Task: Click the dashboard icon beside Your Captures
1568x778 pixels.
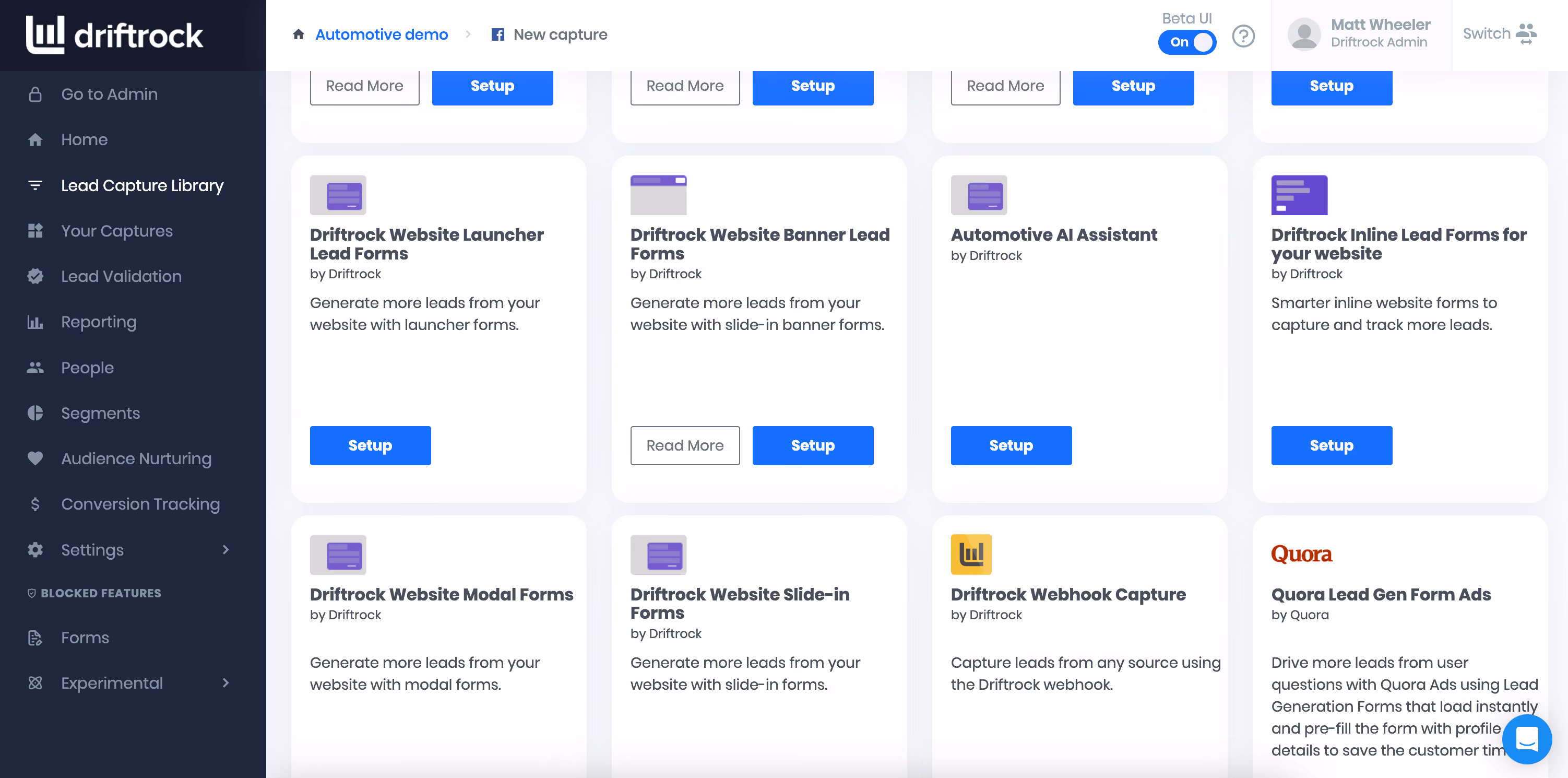Action: tap(35, 231)
